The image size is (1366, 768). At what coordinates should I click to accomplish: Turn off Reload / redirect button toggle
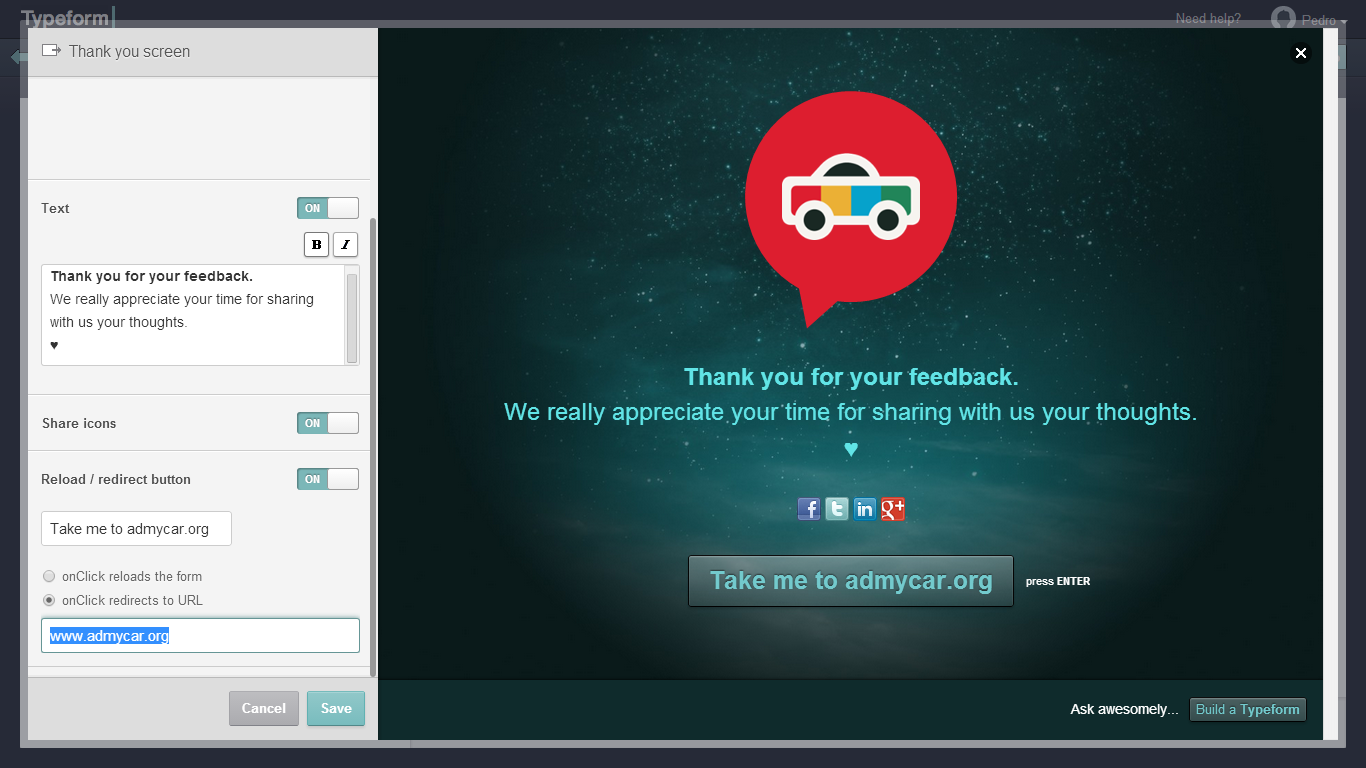click(x=328, y=479)
